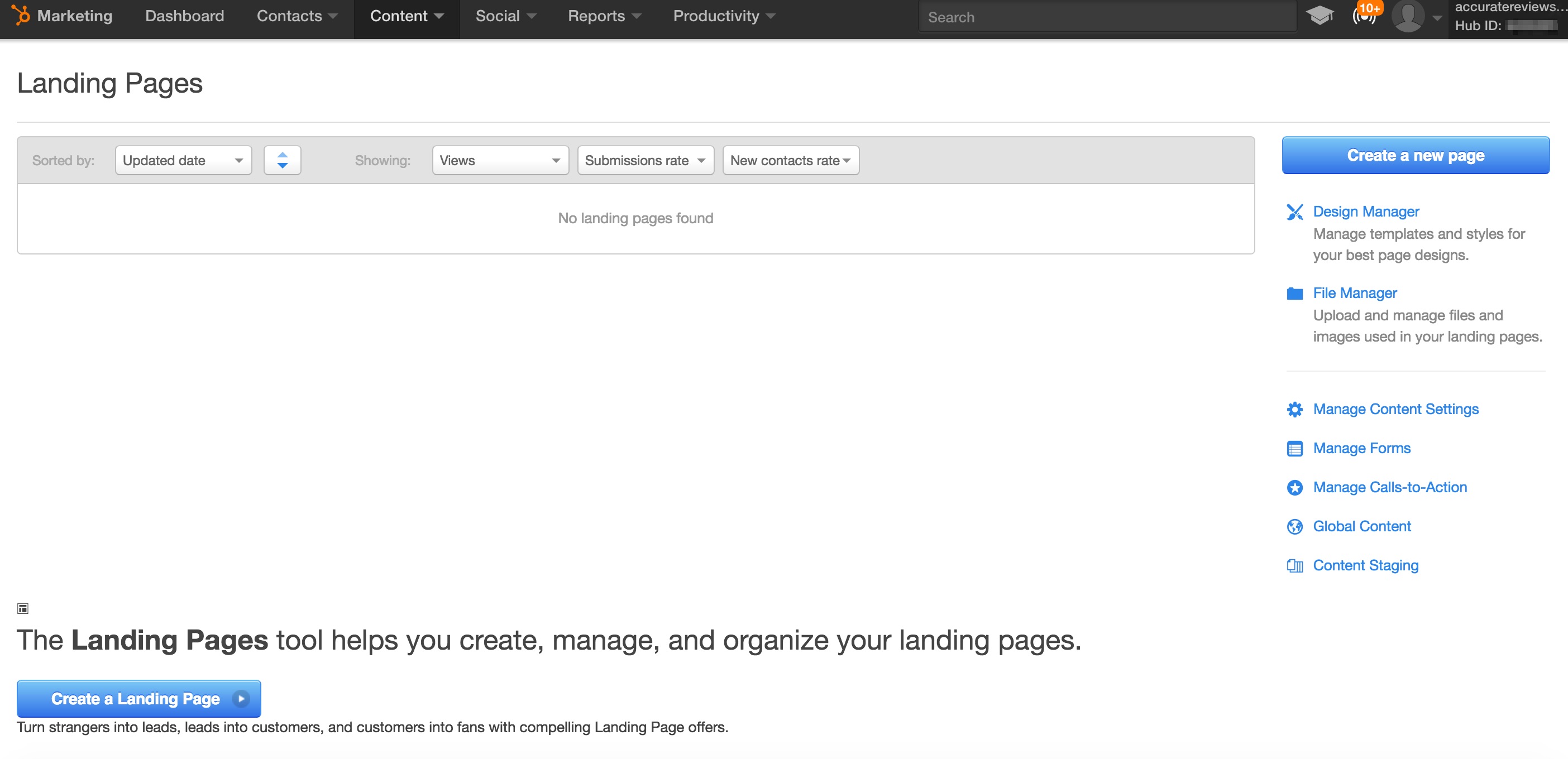This screenshot has height=759, width=1568.
Task: Open the Academy graduation cap icon
Action: [1319, 16]
